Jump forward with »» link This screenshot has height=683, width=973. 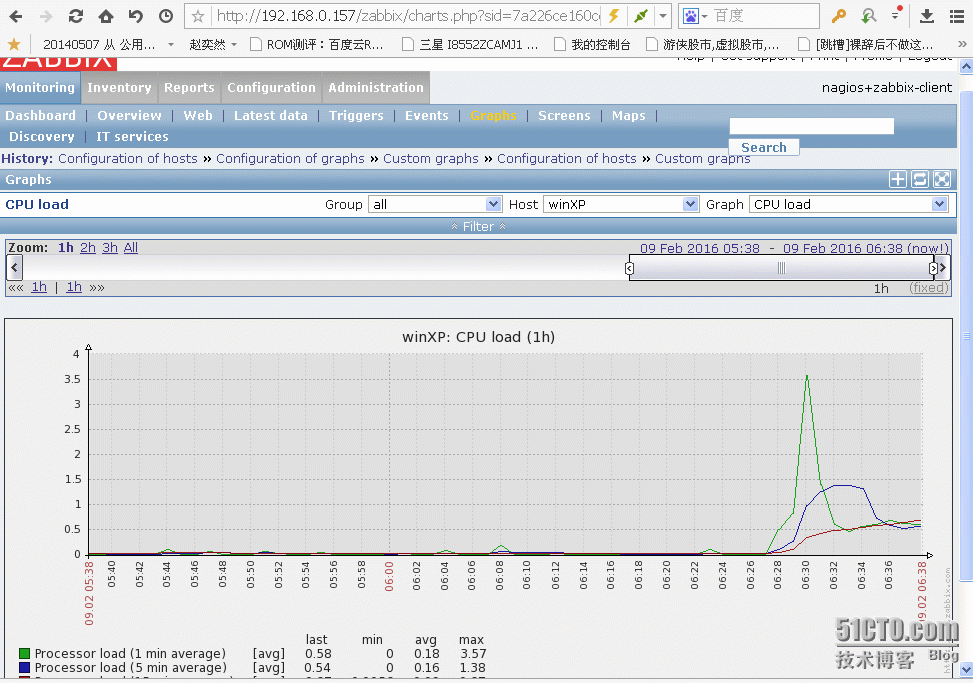[97, 287]
